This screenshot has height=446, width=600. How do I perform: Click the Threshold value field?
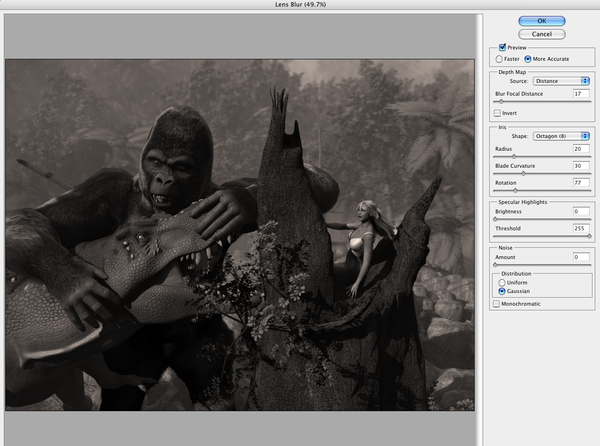point(581,228)
